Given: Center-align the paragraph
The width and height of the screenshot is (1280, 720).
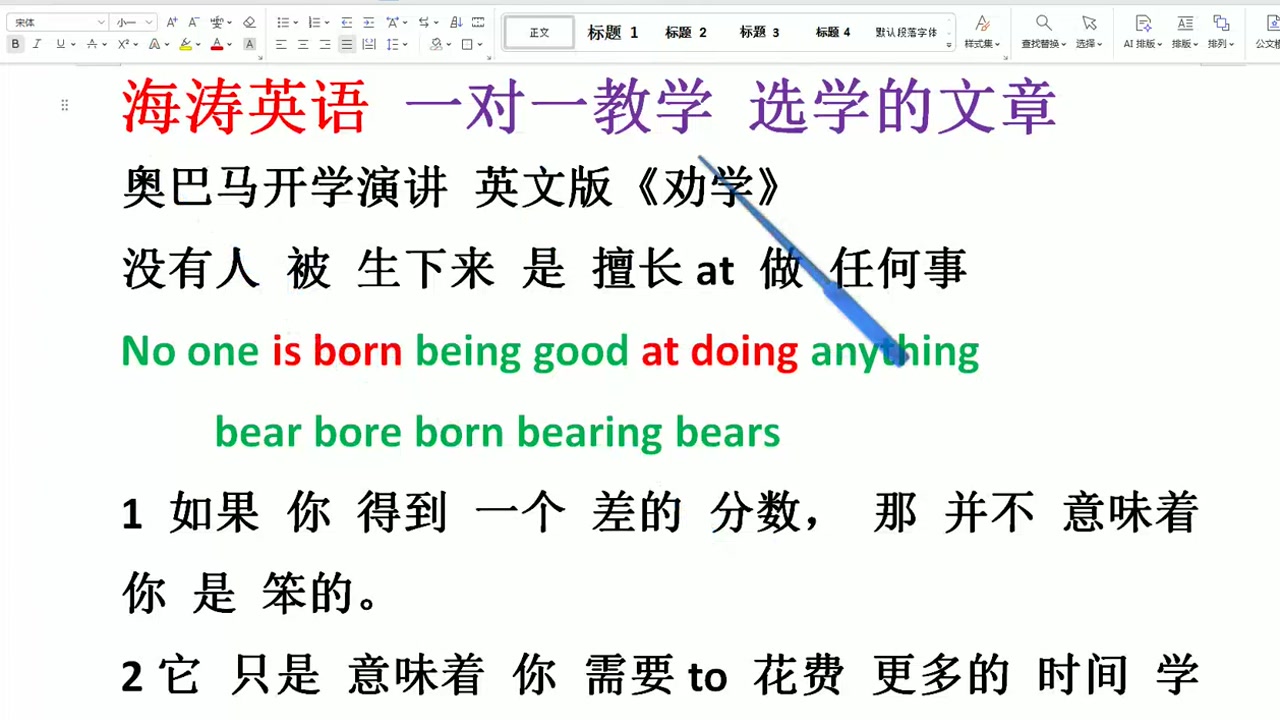Looking at the screenshot, I should [x=303, y=44].
